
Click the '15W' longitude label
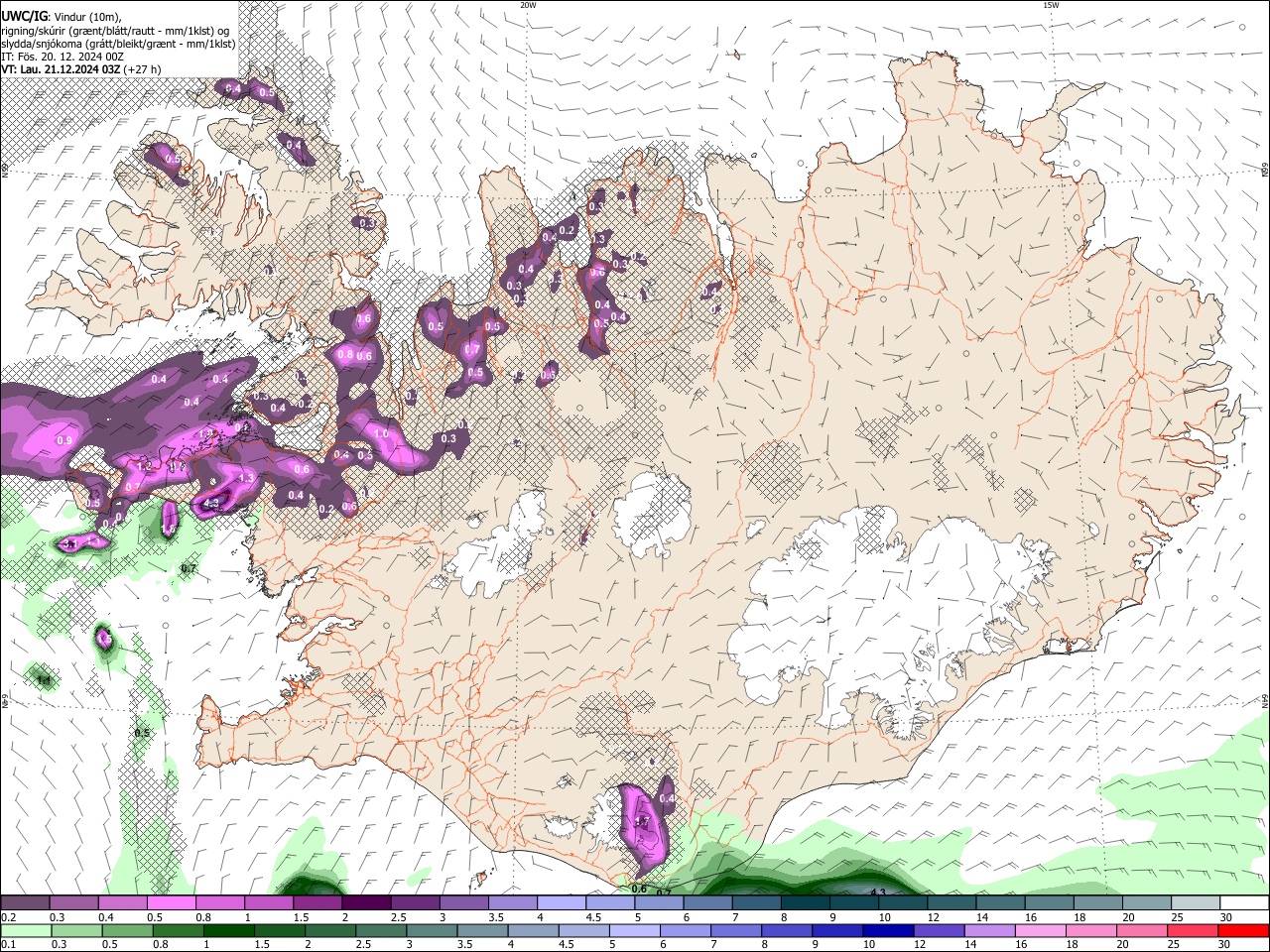pyautogui.click(x=1051, y=5)
